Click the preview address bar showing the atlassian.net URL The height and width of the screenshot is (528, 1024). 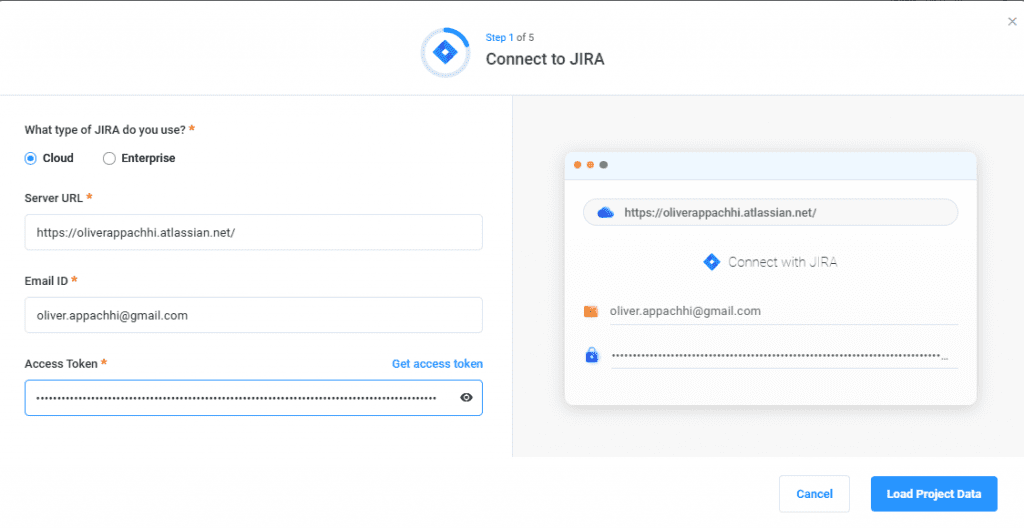point(770,213)
